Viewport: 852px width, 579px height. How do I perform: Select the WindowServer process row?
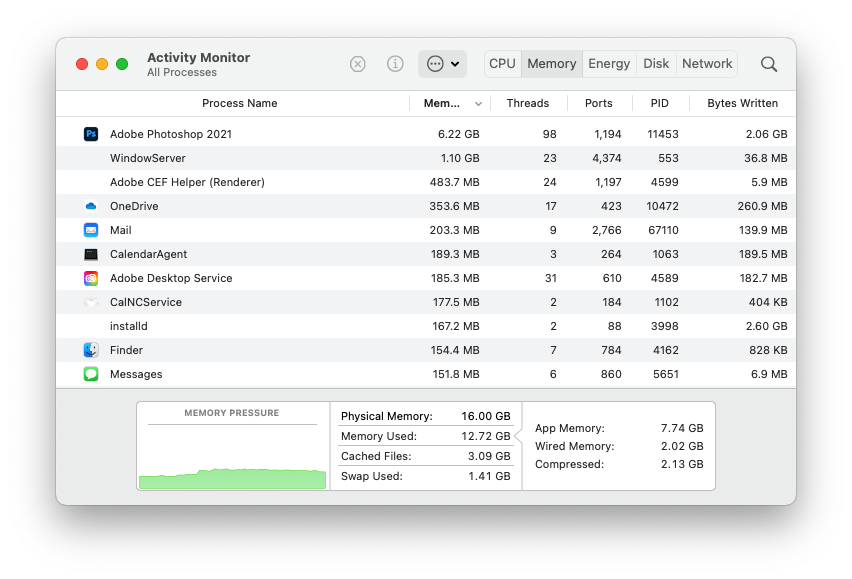coord(426,158)
